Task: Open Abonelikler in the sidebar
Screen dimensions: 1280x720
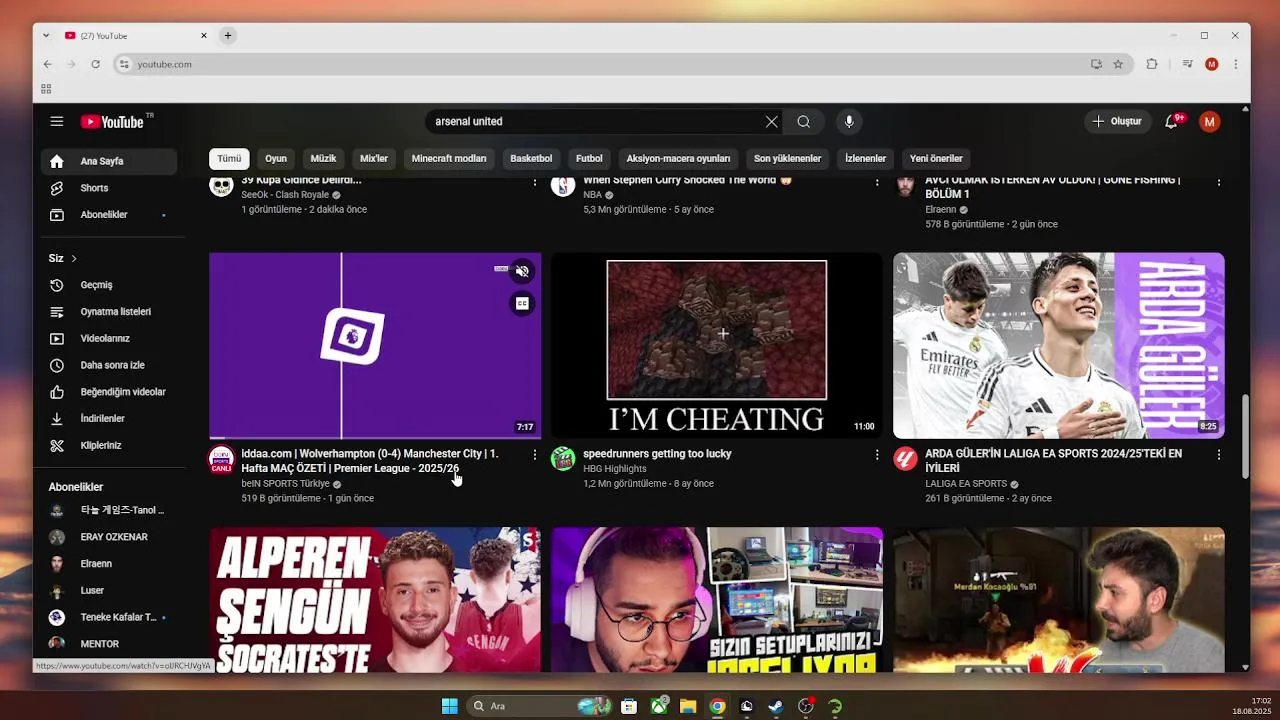Action: 109,215
